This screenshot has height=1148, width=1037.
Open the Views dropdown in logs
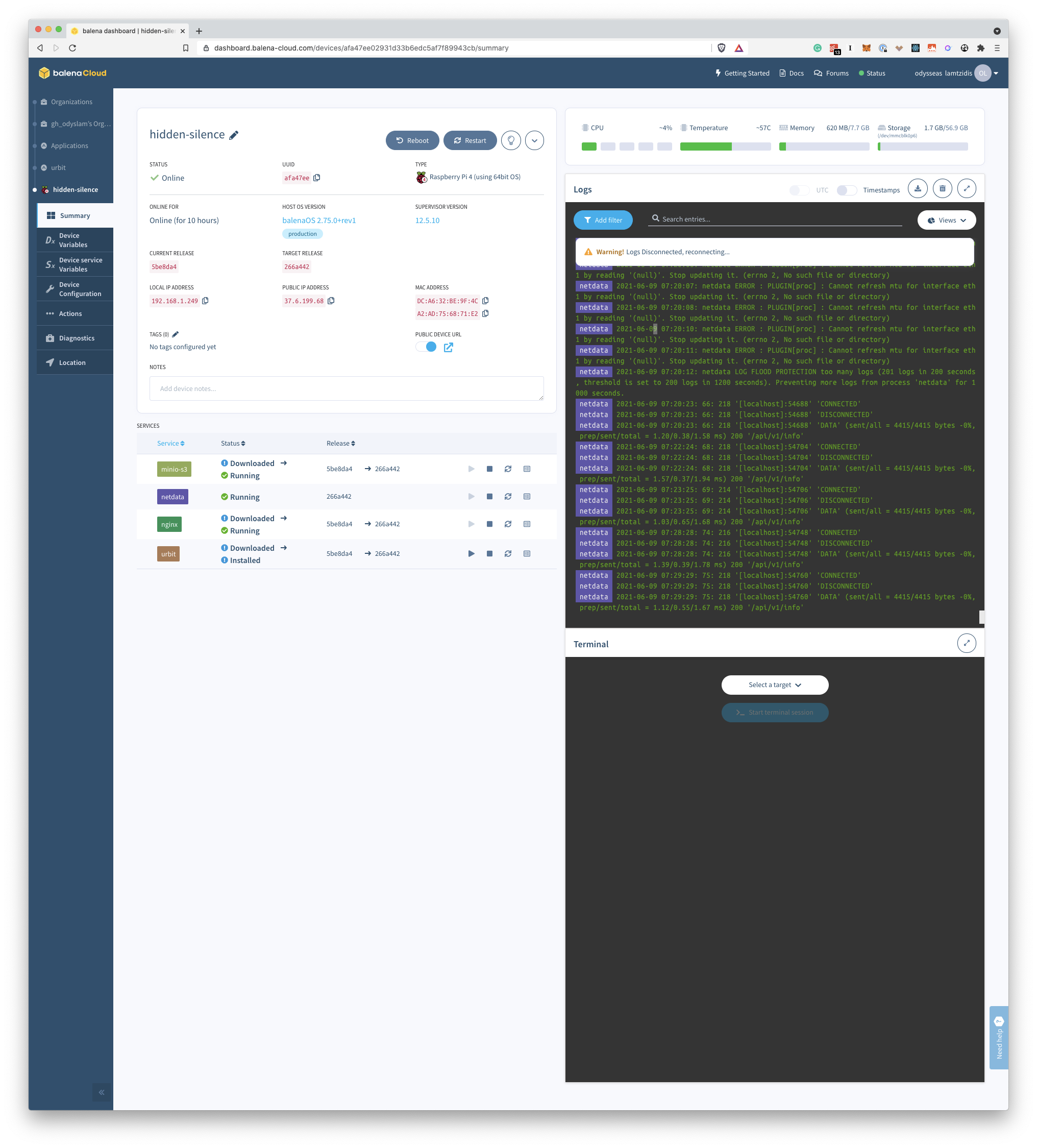pyautogui.click(x=947, y=221)
